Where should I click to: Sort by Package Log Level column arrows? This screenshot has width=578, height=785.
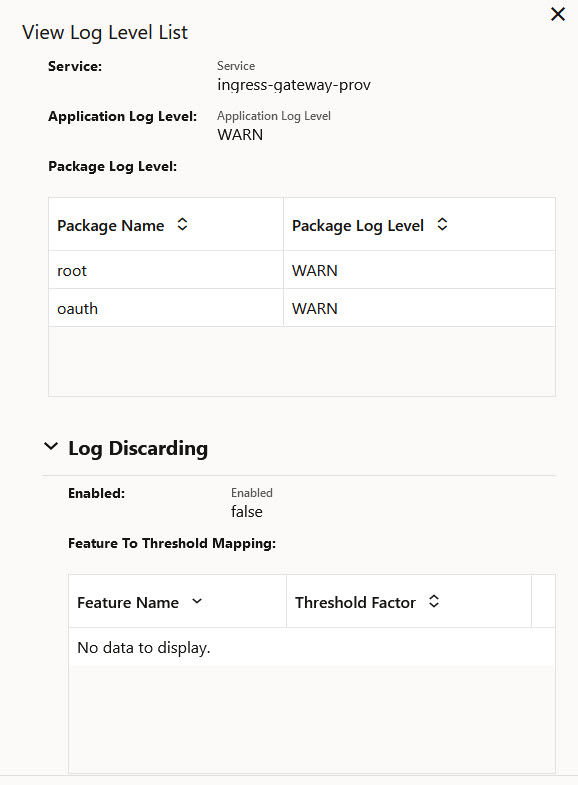pos(442,224)
